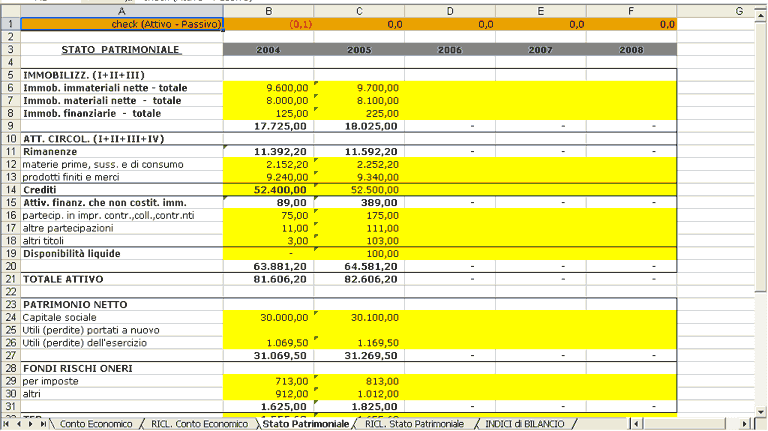This screenshot has width=768, height=431.
Task: Click the Disponibilità liquide row label
Action: click(x=72, y=253)
